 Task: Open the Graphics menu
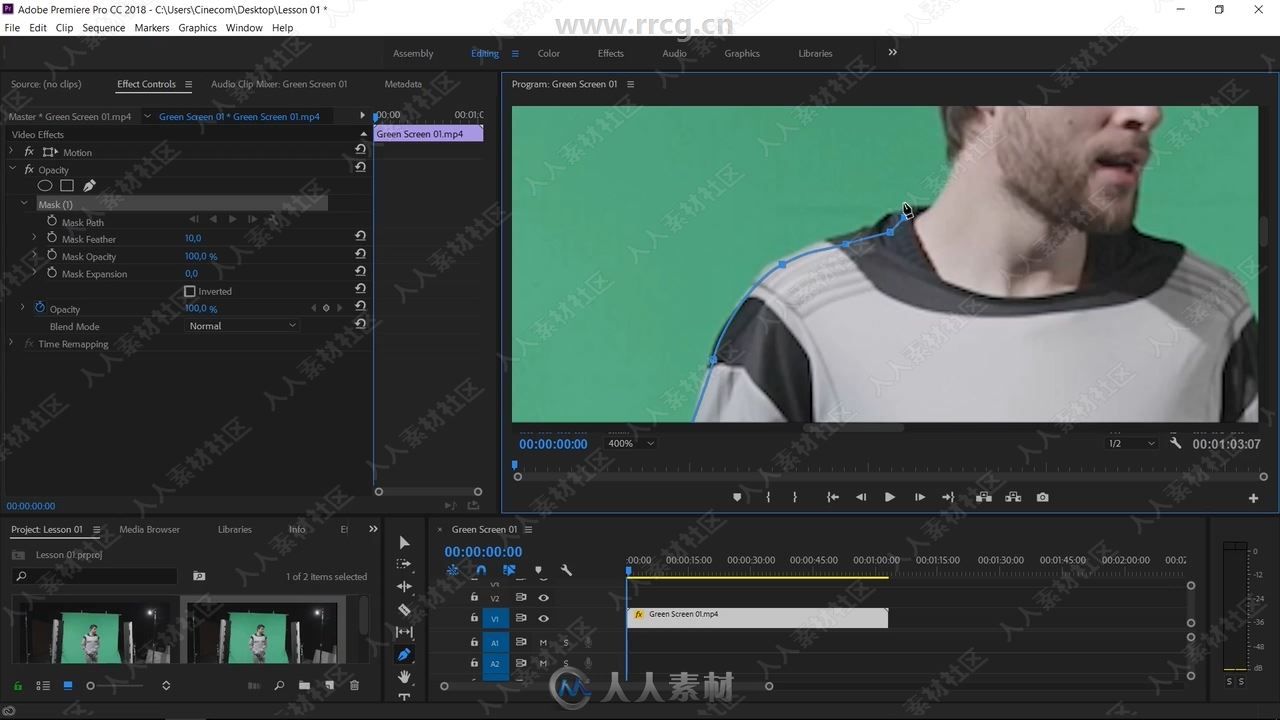pos(197,28)
